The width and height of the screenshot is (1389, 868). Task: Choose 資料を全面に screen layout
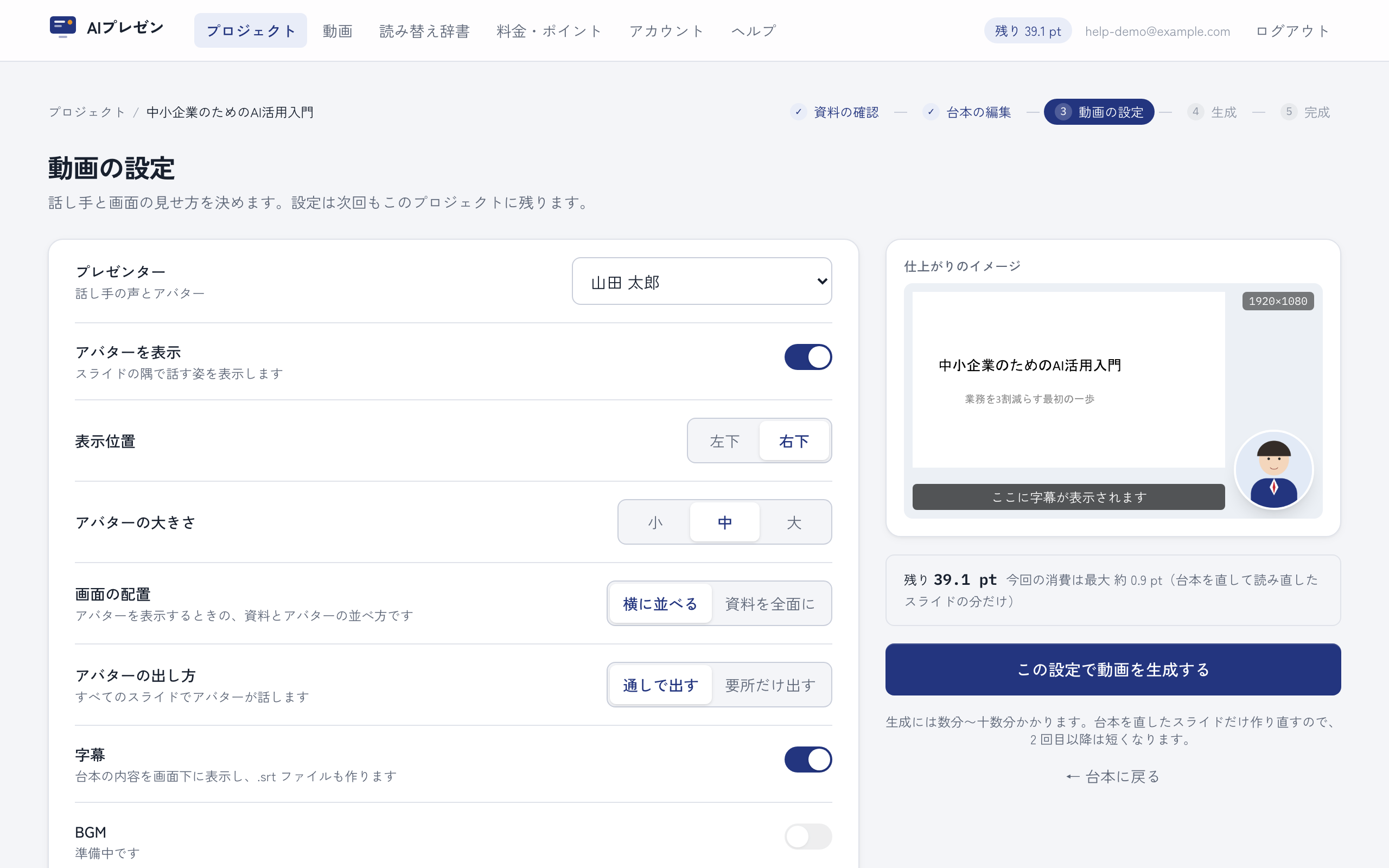[770, 603]
